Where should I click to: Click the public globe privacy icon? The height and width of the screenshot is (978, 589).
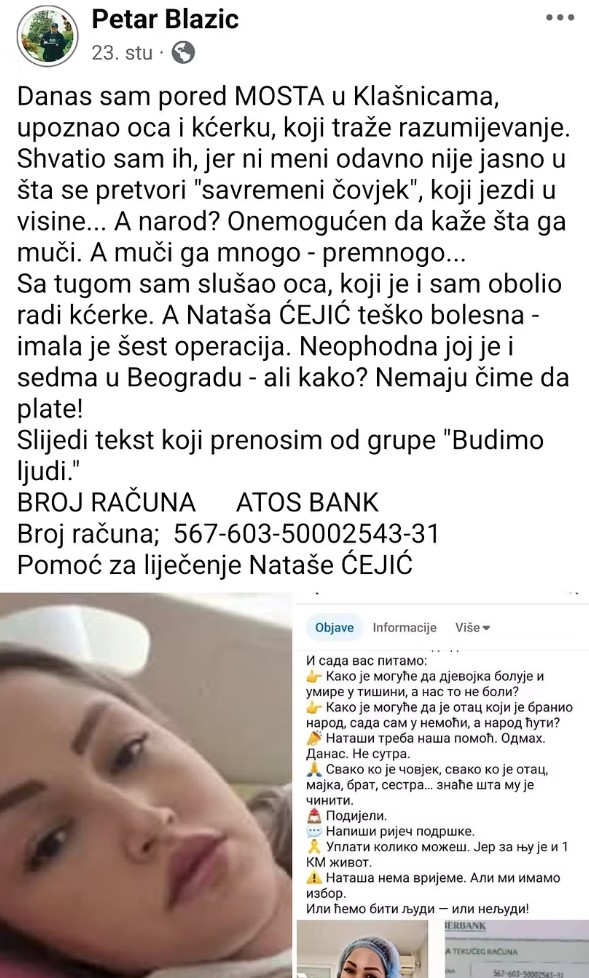[x=183, y=53]
